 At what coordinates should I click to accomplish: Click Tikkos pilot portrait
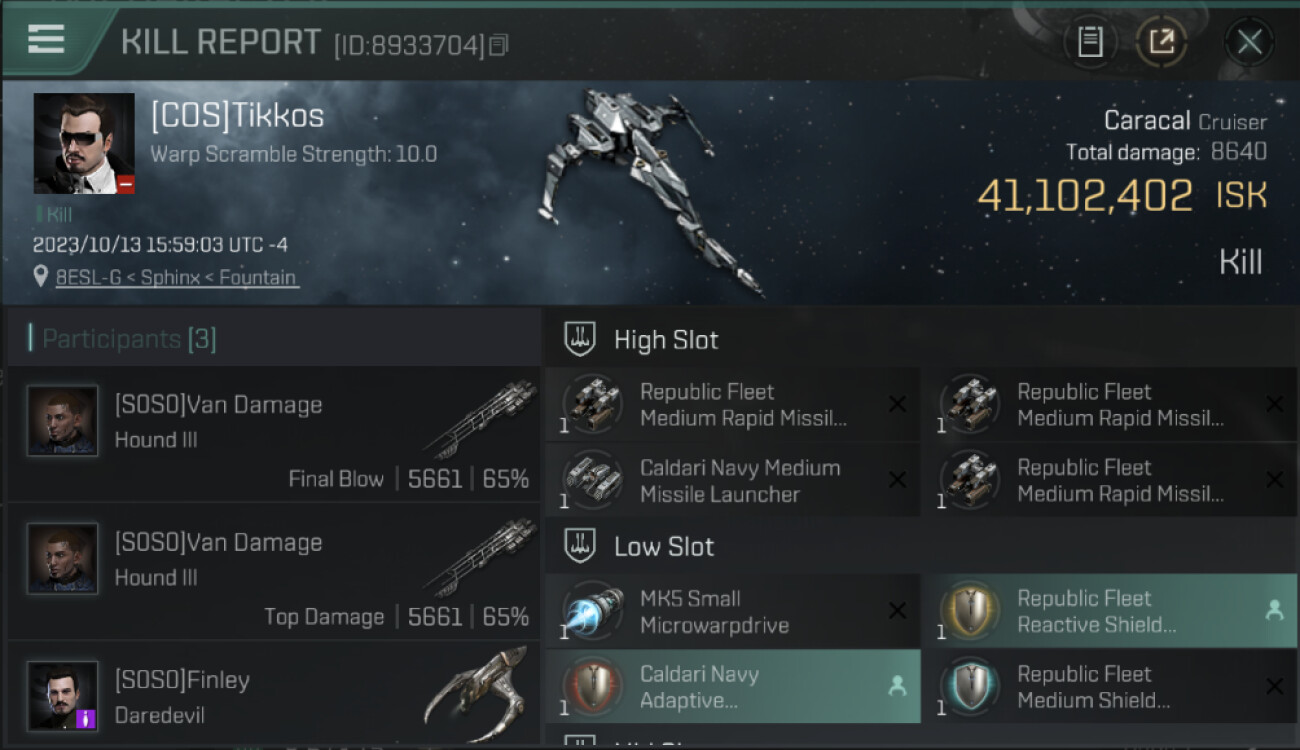pos(84,144)
